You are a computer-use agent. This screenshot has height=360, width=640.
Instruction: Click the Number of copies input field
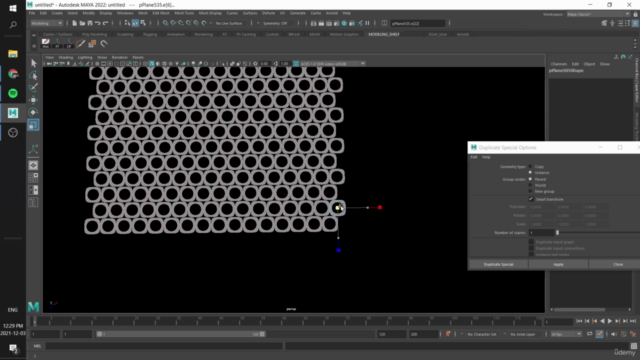point(541,233)
